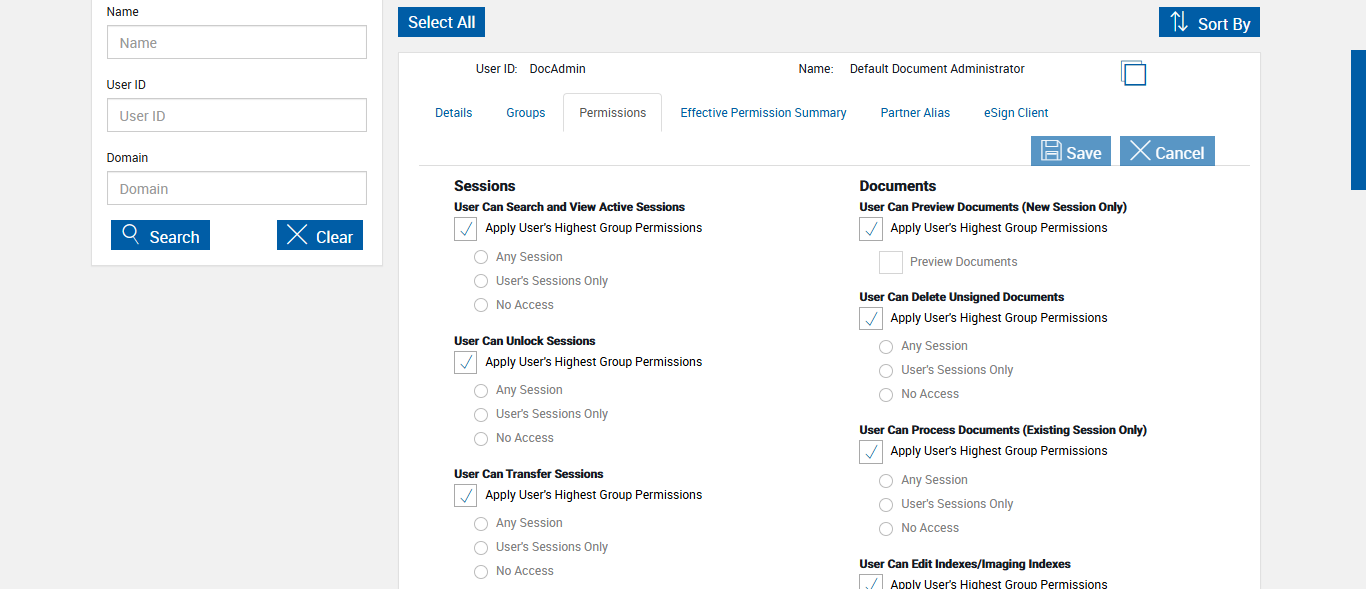Uncheck group permissions under User Can Unlock Sessions
This screenshot has height=589, width=1366.
point(465,362)
